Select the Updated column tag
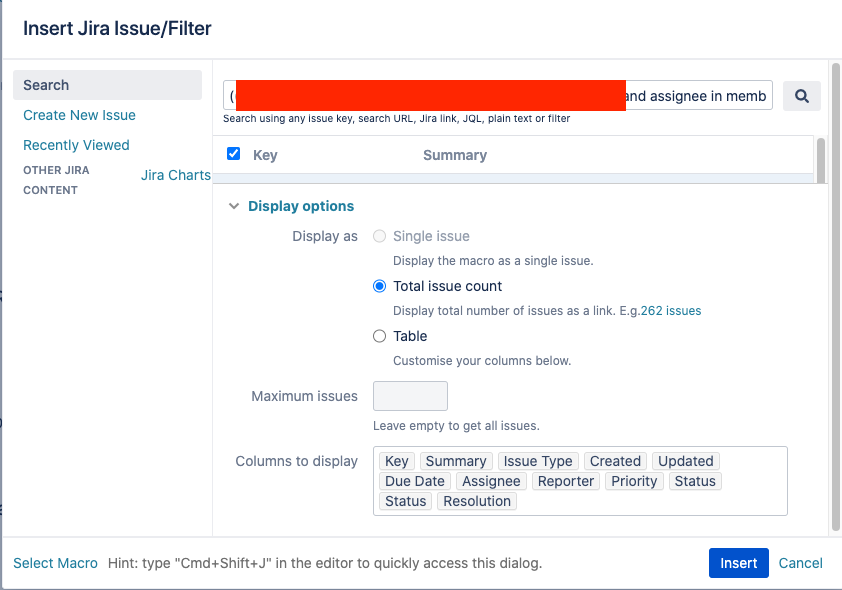842x590 pixels. [x=686, y=461]
